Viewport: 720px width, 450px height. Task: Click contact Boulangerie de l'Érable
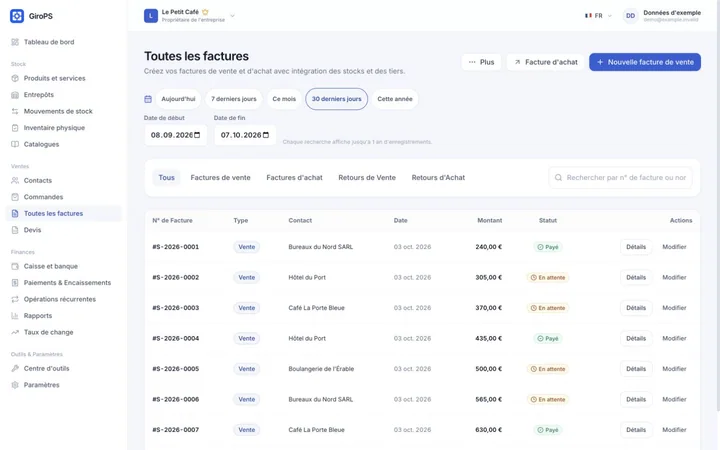(321, 369)
